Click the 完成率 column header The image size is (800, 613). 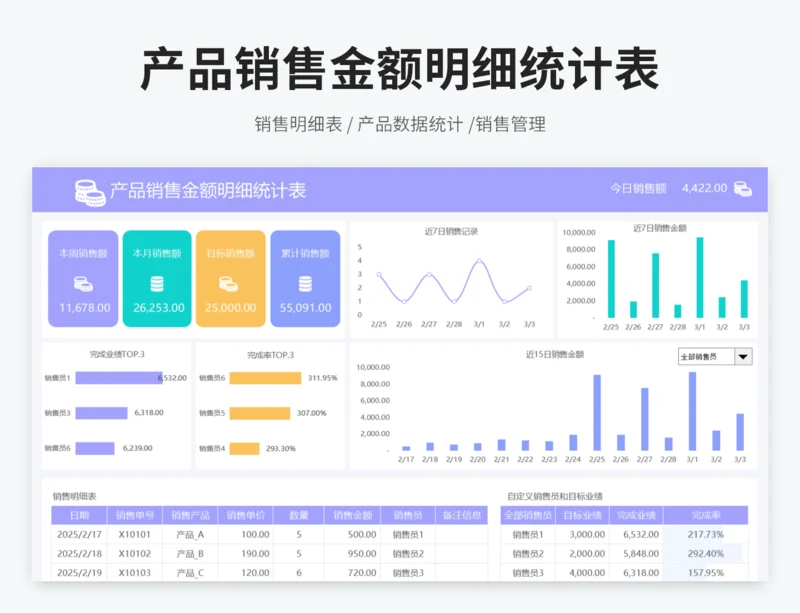pos(706,515)
